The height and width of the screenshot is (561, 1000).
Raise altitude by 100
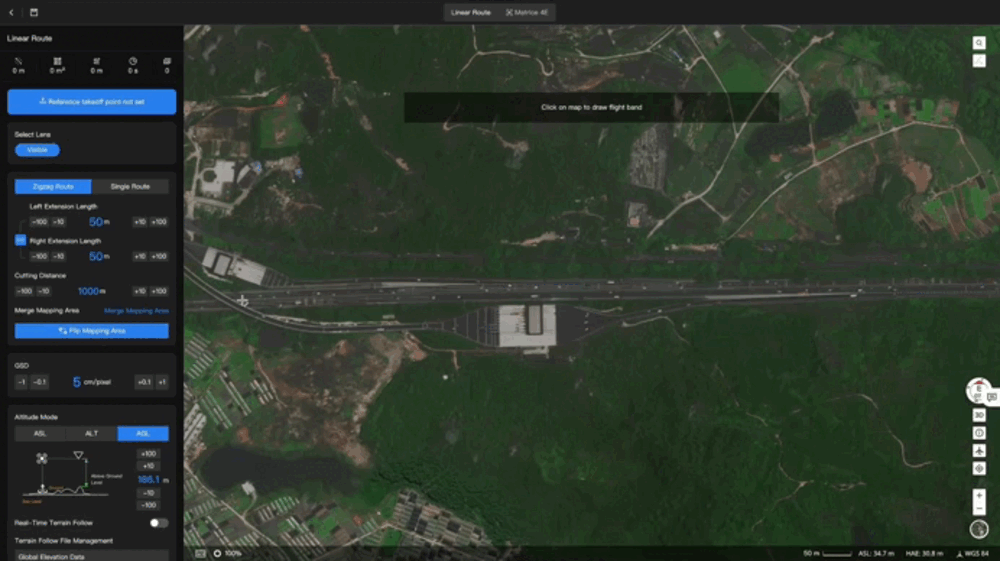pos(149,454)
